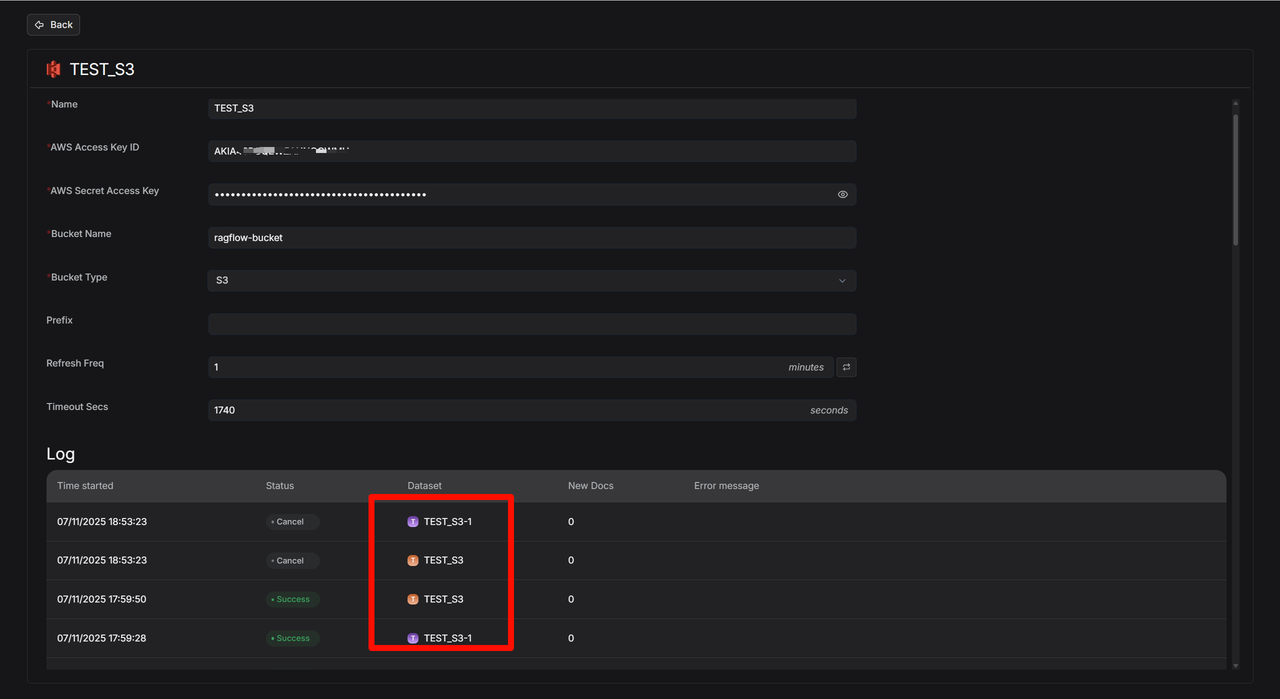Open TEST_S3-1 dataset in the first log row
This screenshot has width=1280, height=699.
pos(447,522)
